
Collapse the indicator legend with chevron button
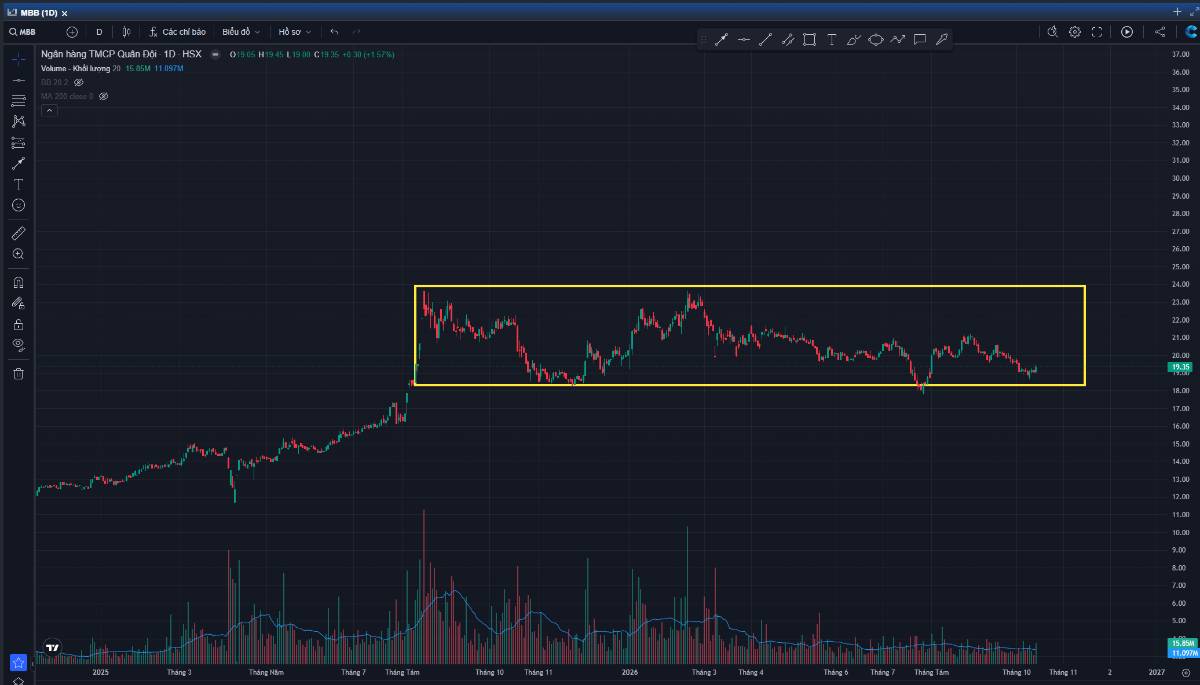(x=48, y=111)
